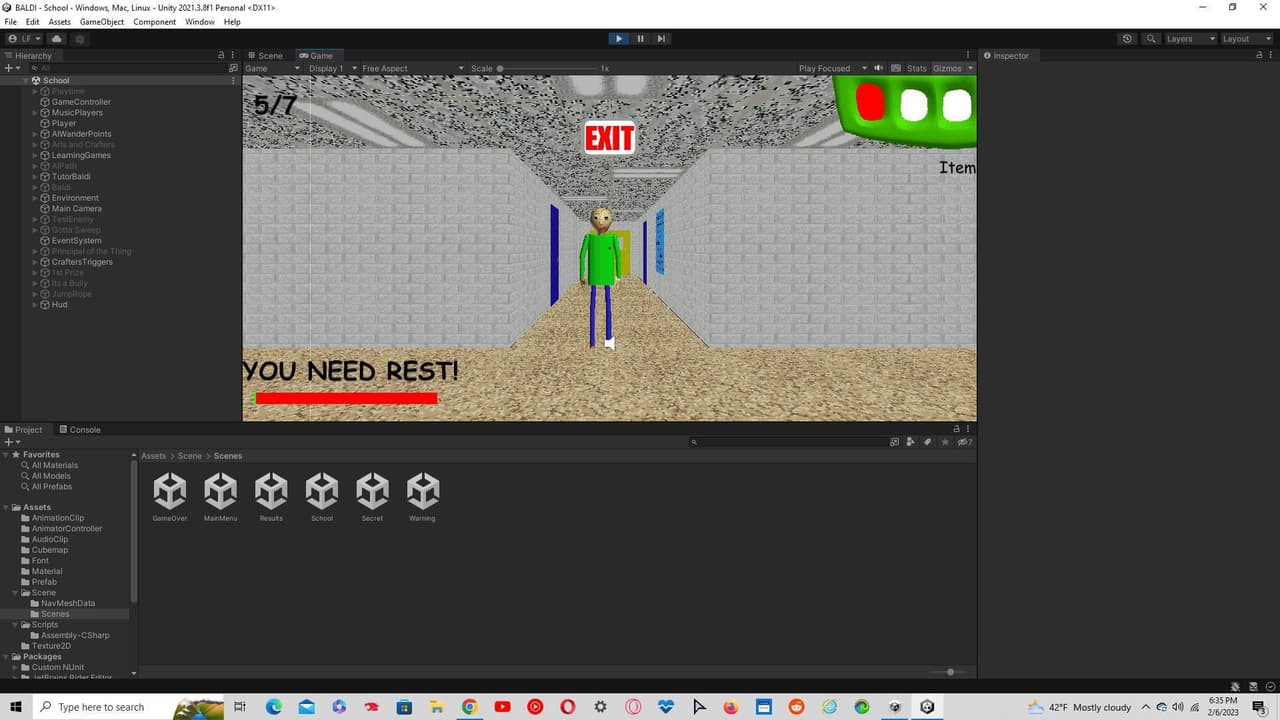Open the LF account dropdown

[x=24, y=39]
